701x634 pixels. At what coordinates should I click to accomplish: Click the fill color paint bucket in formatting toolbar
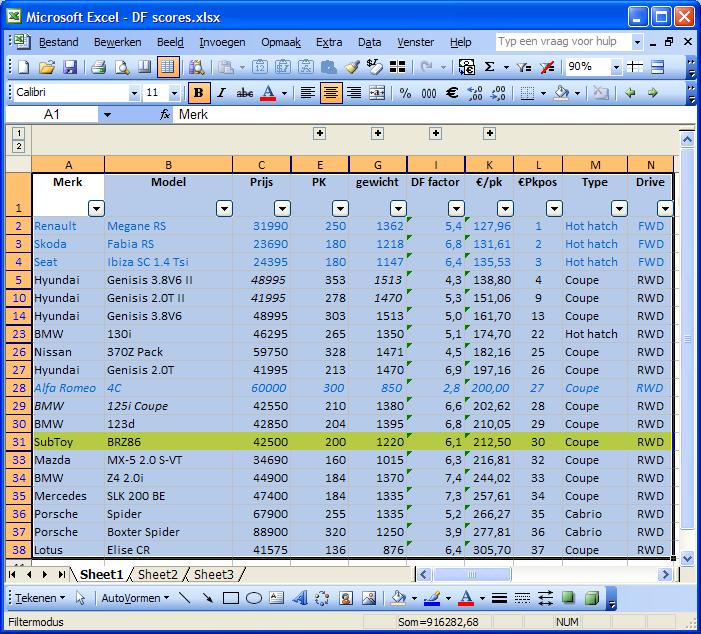[x=561, y=93]
